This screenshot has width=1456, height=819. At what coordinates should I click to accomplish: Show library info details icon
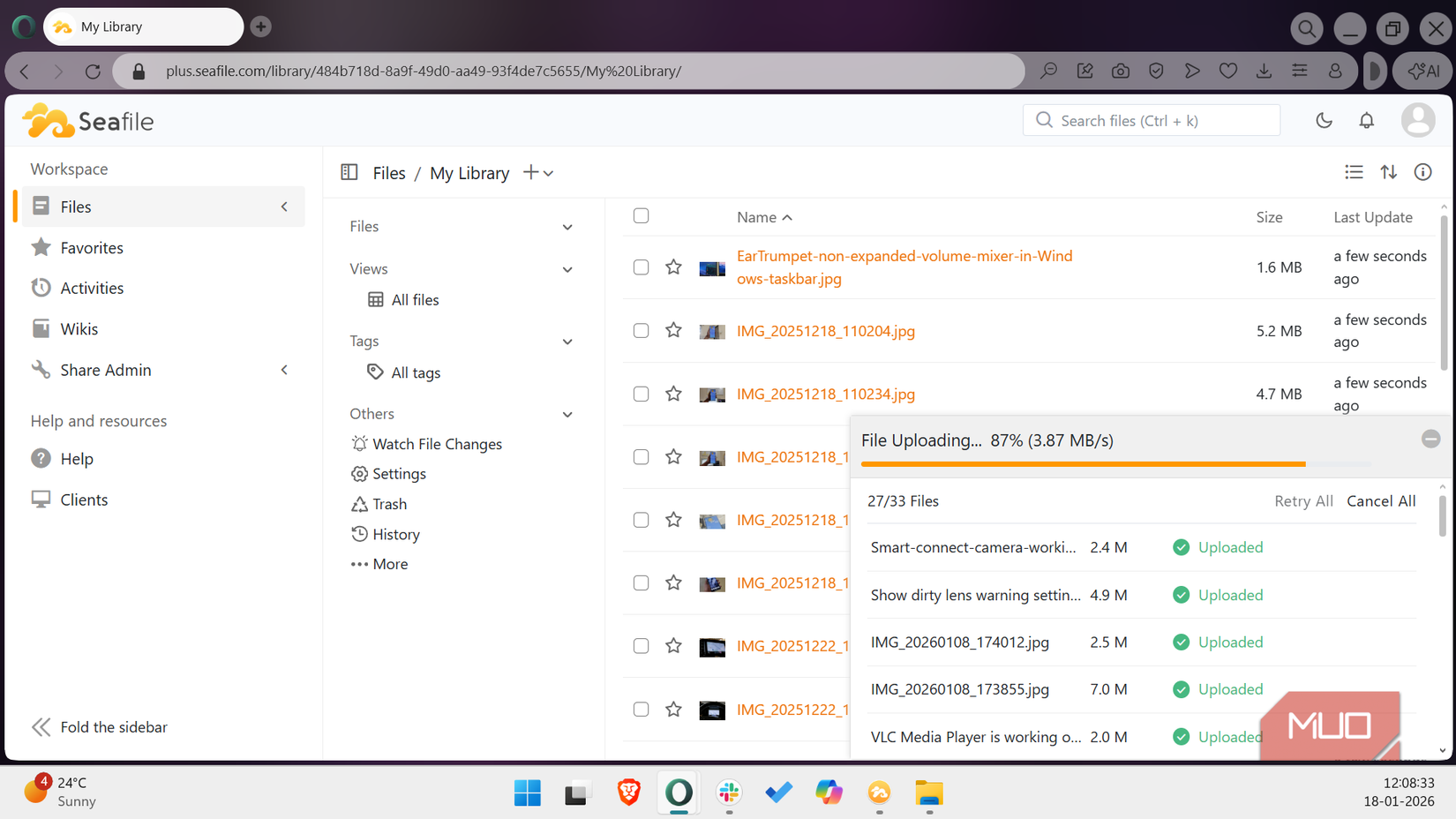point(1422,172)
